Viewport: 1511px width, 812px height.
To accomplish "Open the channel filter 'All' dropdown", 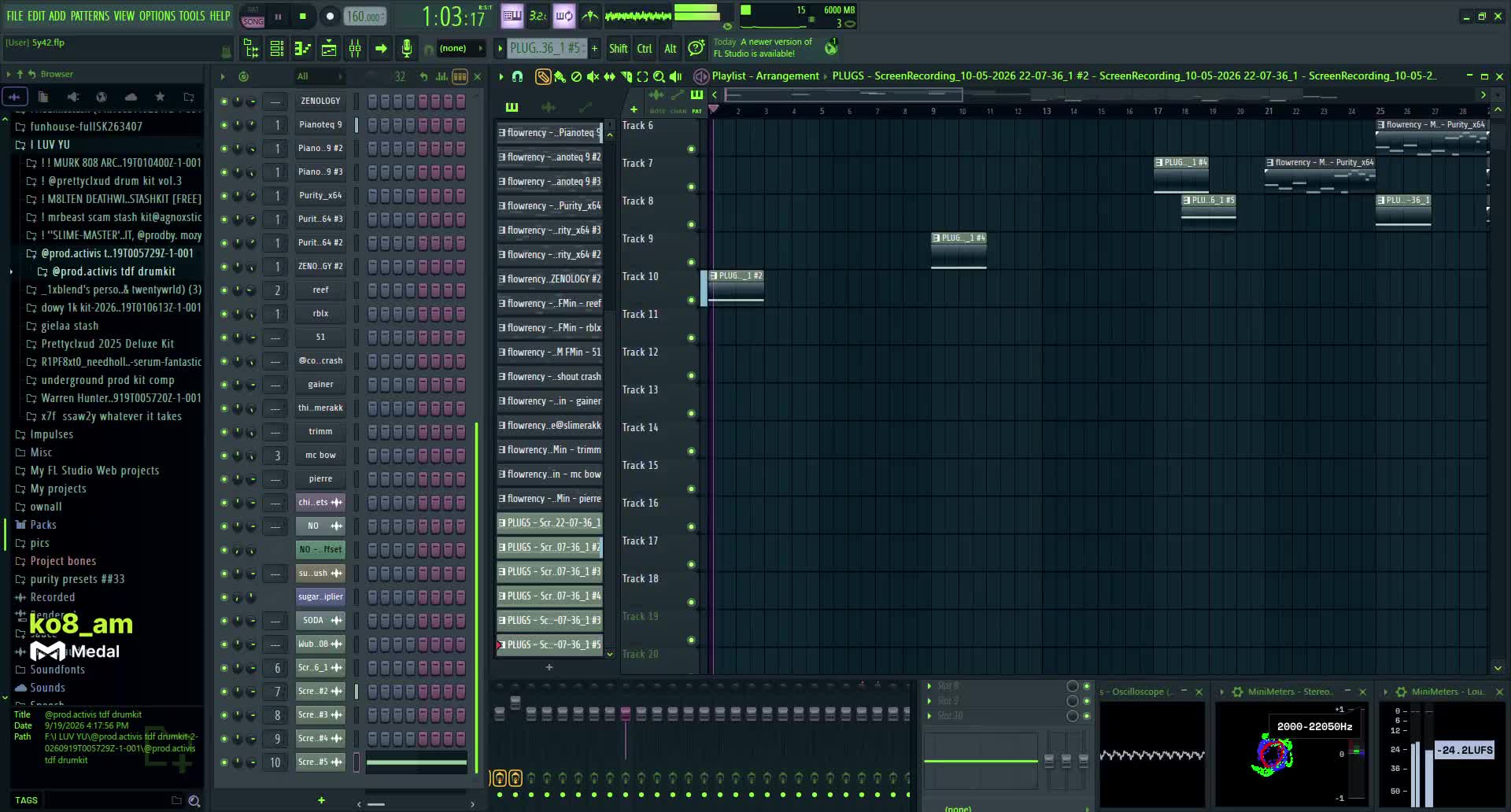I will click(319, 76).
